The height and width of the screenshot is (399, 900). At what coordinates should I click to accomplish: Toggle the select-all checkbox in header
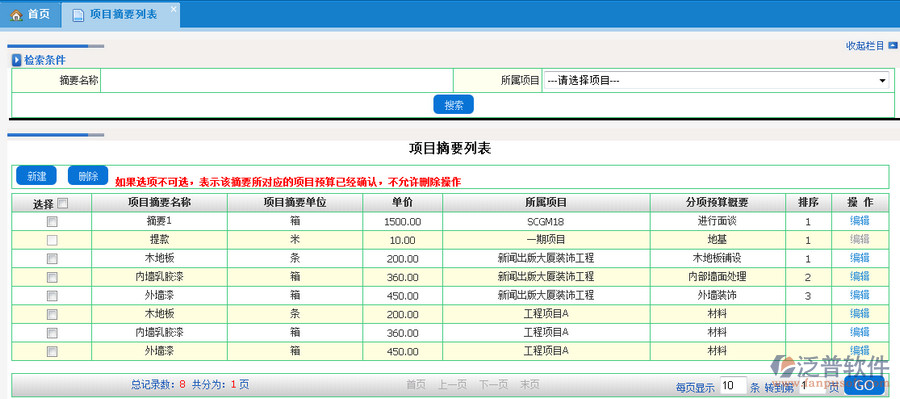63,203
